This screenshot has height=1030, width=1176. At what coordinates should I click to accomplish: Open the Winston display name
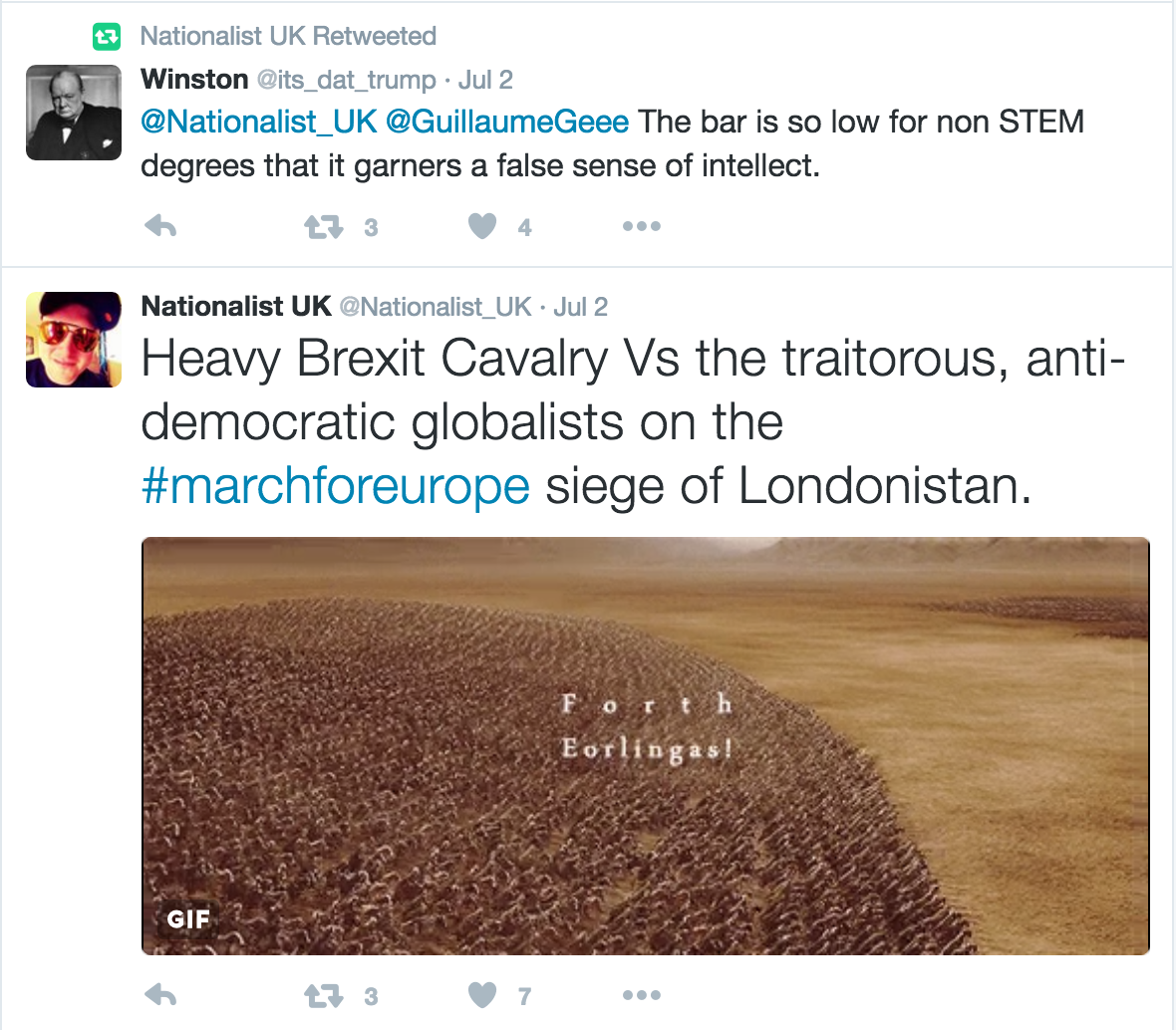tap(194, 80)
